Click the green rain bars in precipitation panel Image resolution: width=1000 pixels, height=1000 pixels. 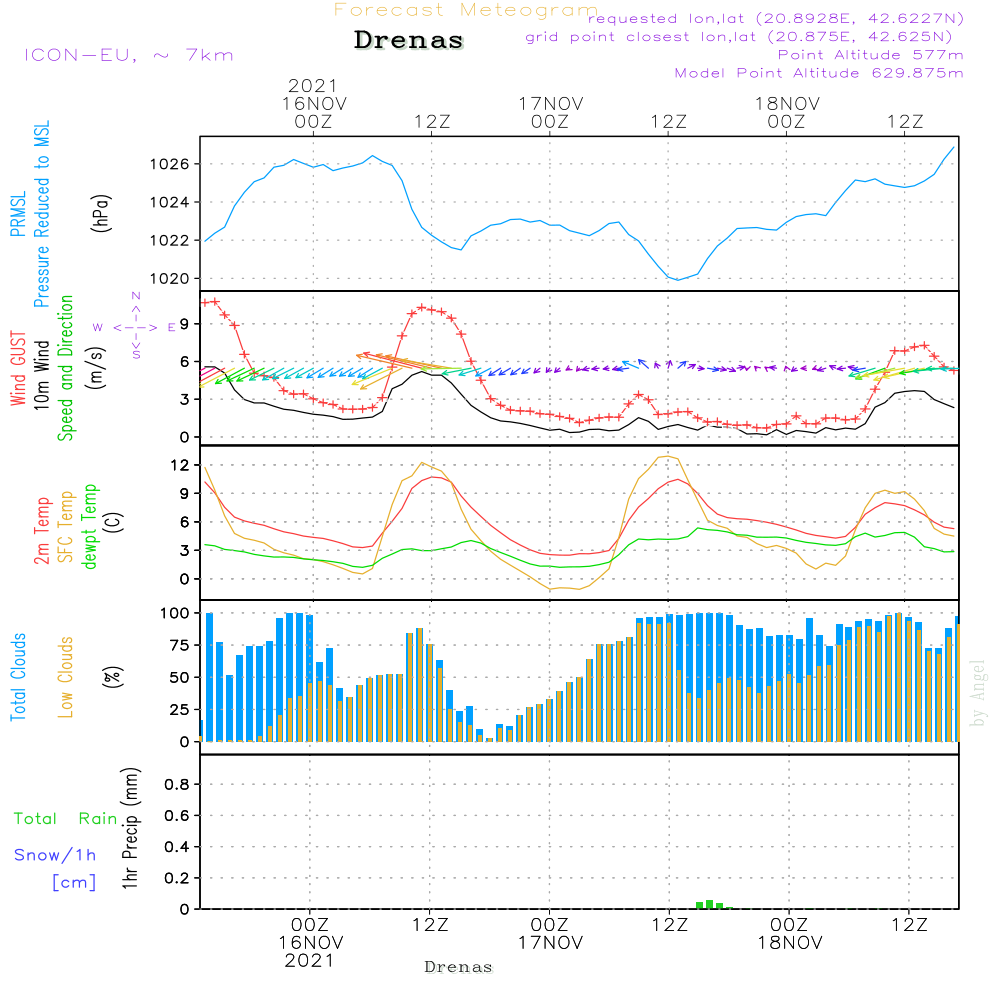click(709, 904)
